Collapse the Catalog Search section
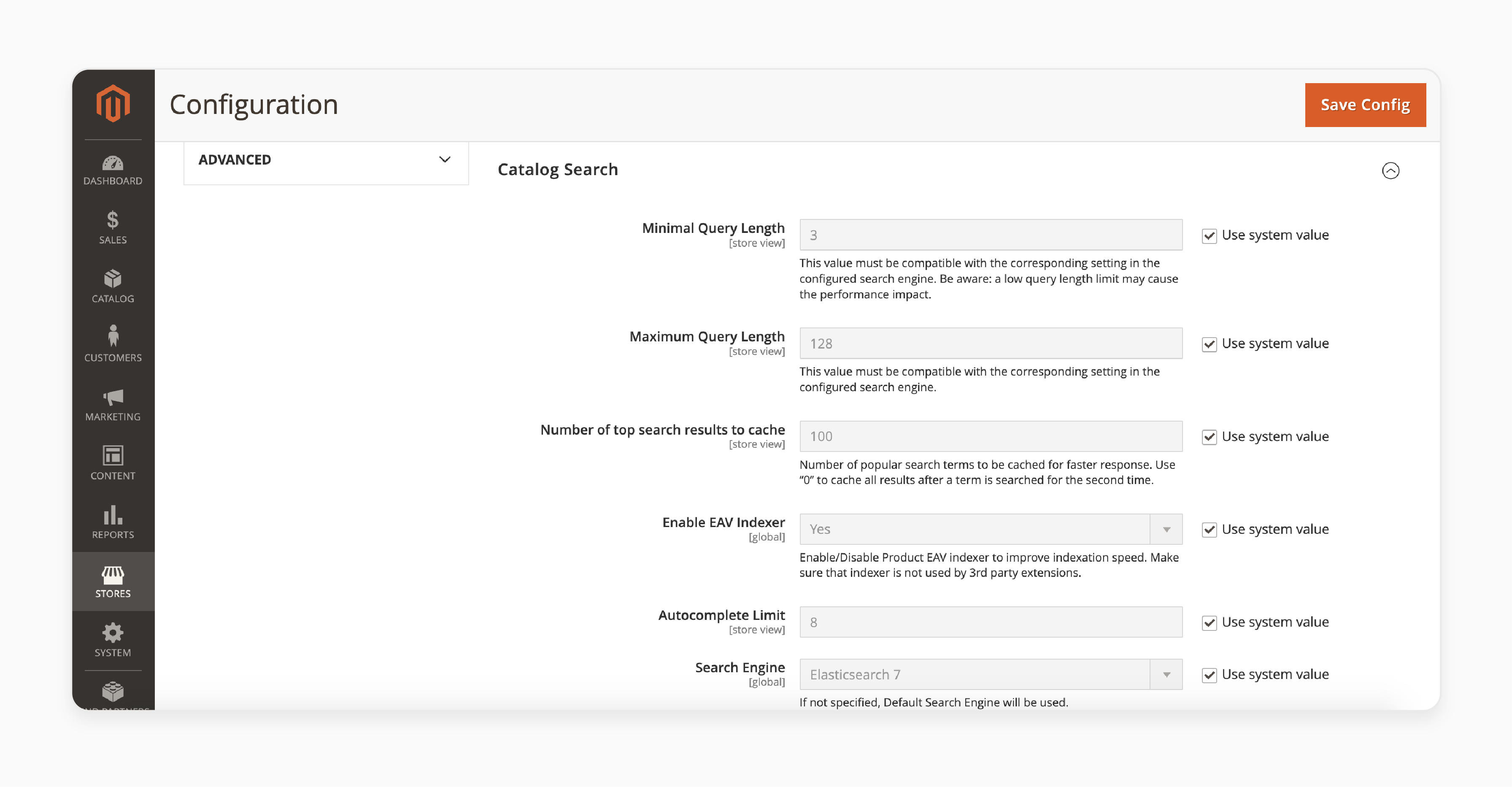1512x787 pixels. click(x=1390, y=170)
